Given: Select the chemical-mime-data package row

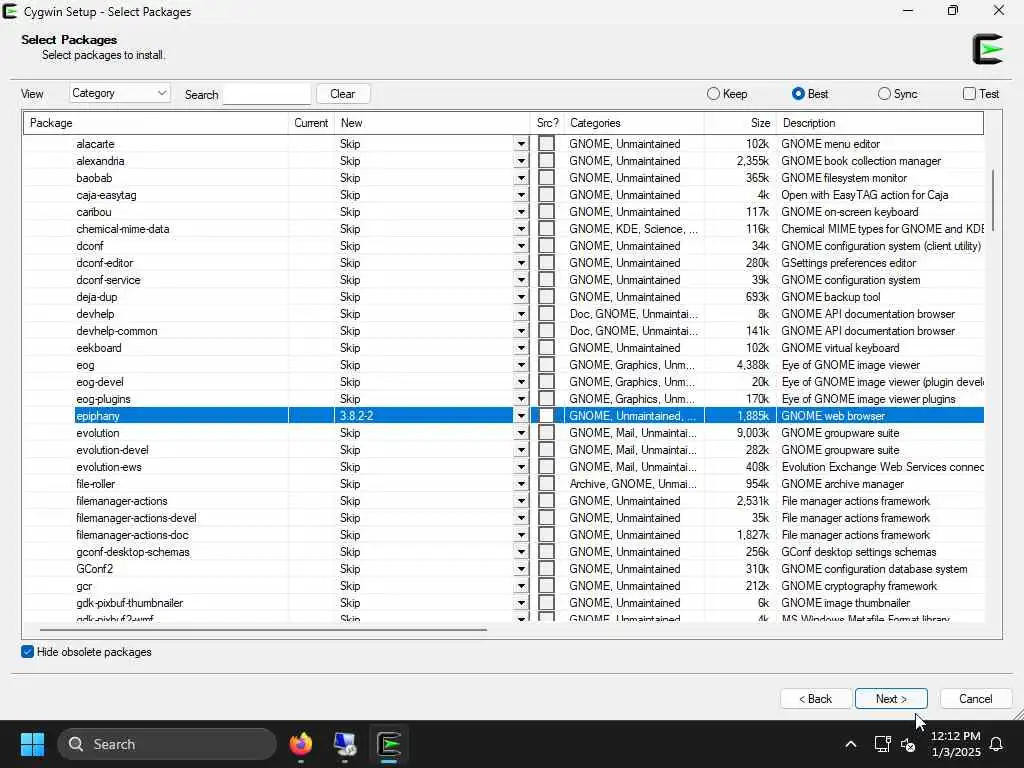Looking at the screenshot, I should pos(504,229).
